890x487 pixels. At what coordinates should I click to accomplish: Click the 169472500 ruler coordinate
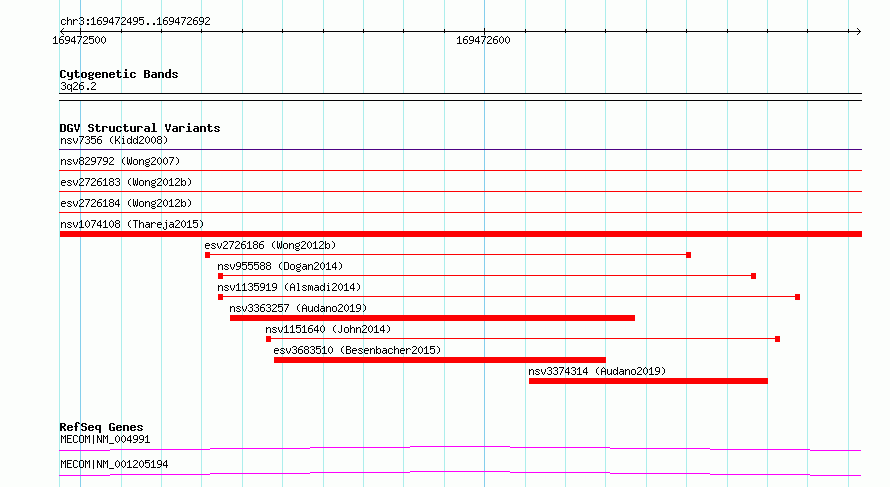(79, 40)
